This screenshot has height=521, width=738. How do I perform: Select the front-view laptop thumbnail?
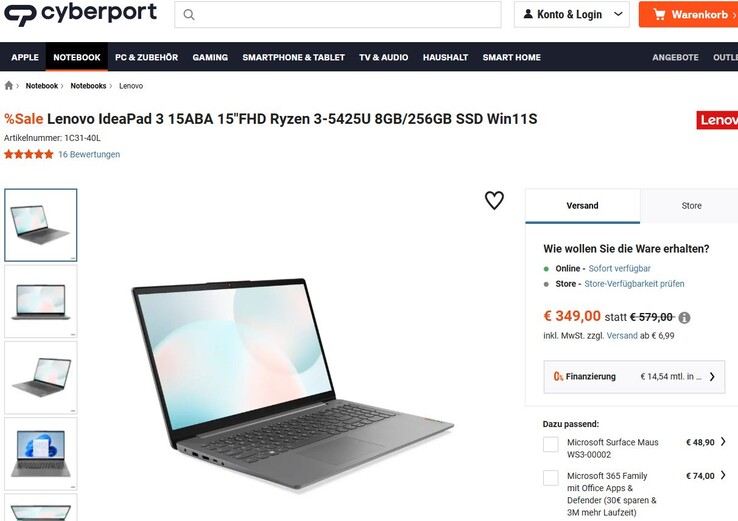click(x=41, y=301)
